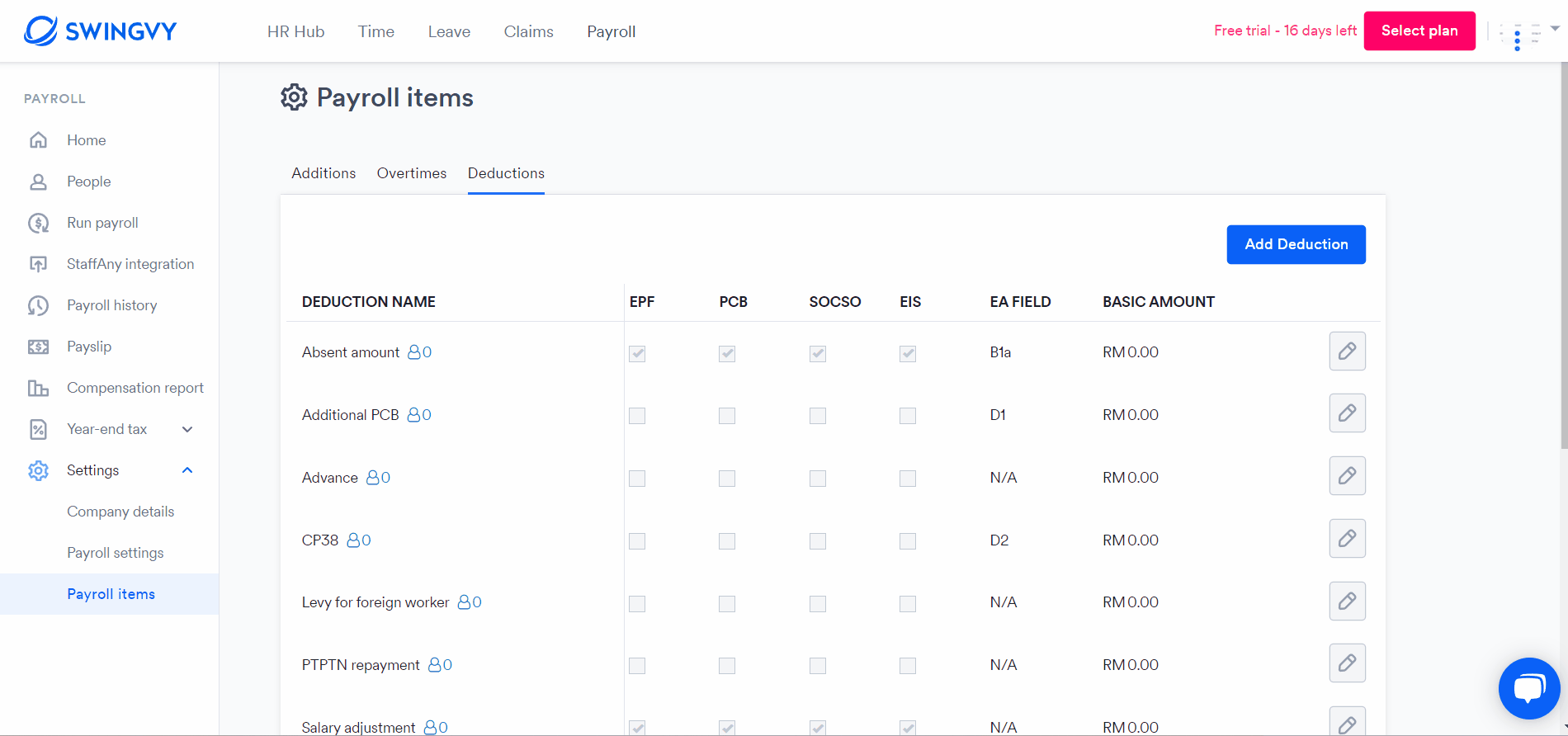Click assigned people icon for PTPTN repayment
Screen dimensions: 1568x736
[435, 665]
